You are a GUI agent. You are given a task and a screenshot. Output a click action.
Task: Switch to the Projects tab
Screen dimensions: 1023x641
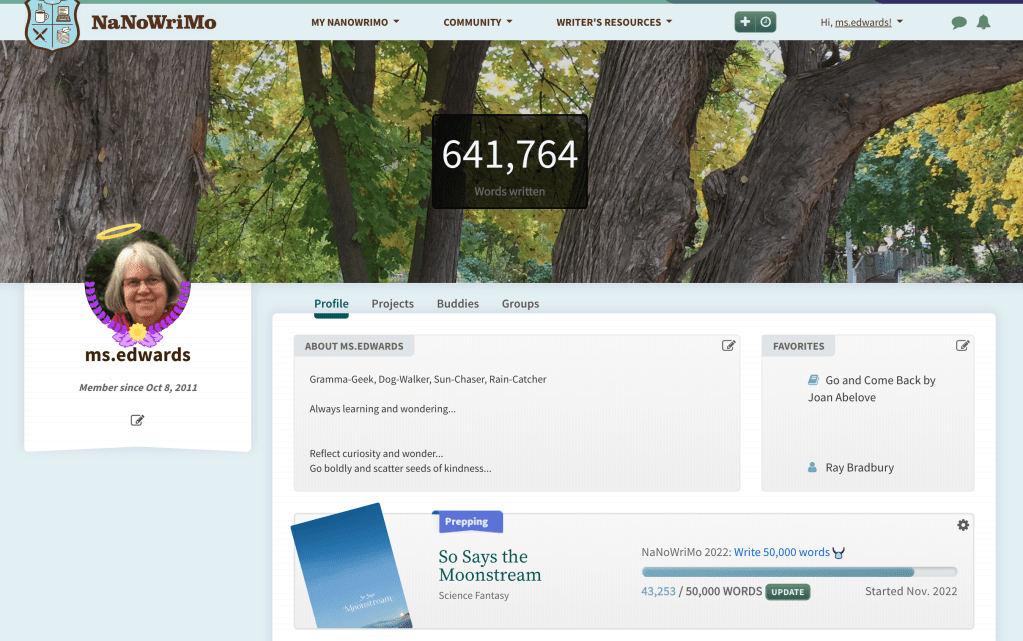point(392,304)
